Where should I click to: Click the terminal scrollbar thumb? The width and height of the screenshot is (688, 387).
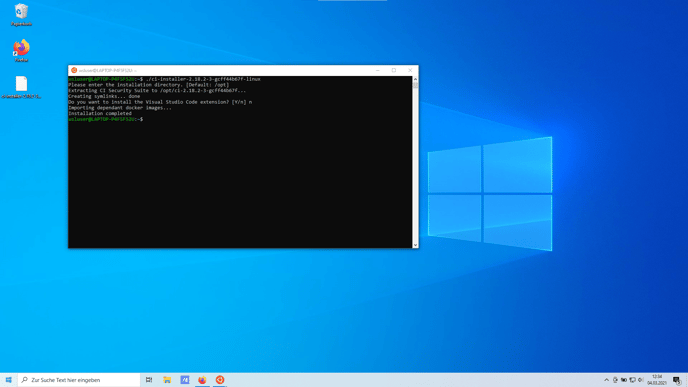tap(415, 85)
